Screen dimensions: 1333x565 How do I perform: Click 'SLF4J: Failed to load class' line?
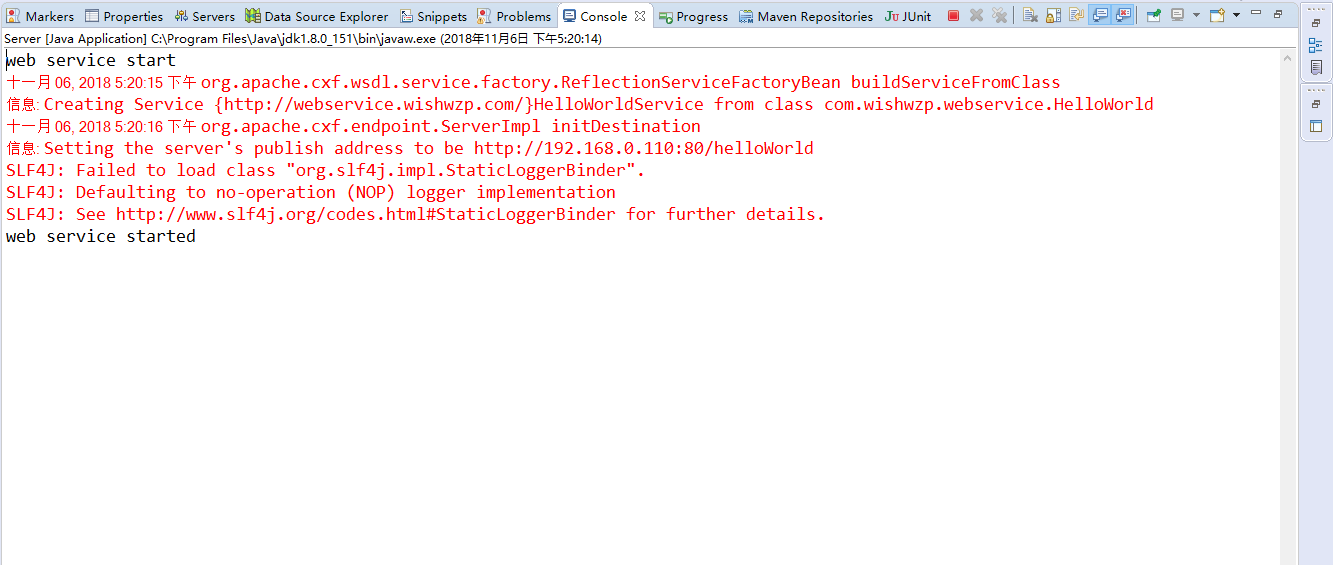point(325,170)
